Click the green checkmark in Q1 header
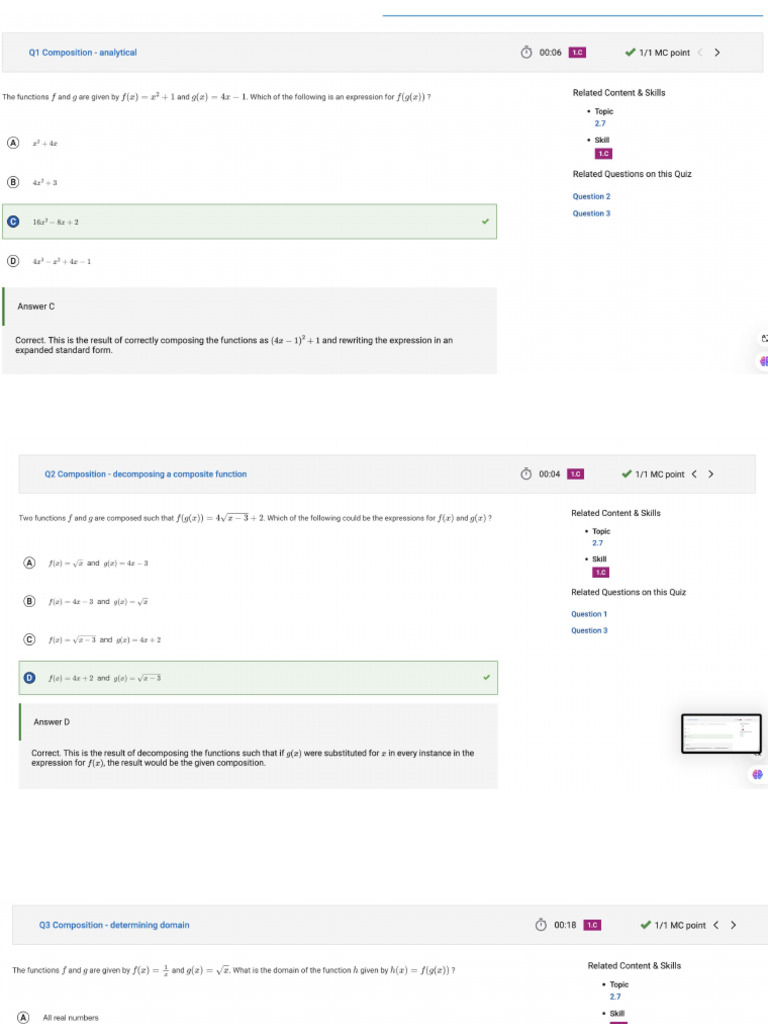 [630, 53]
